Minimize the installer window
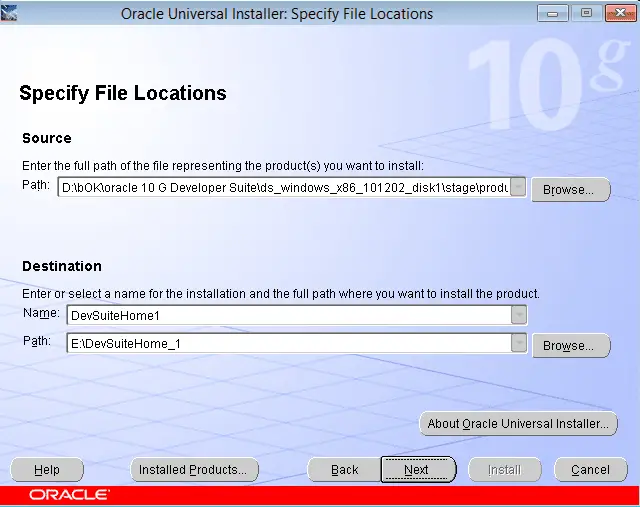 click(x=553, y=13)
